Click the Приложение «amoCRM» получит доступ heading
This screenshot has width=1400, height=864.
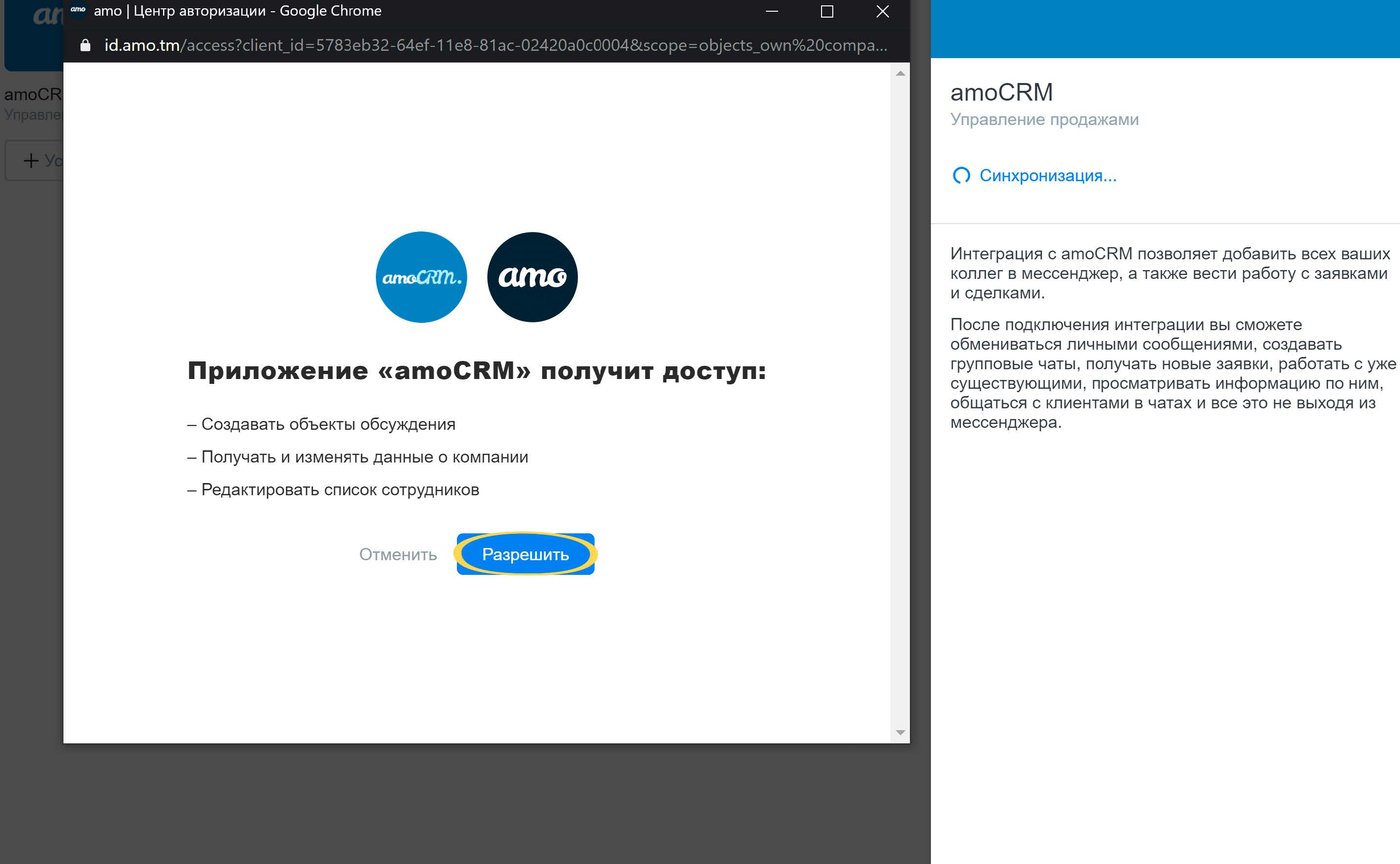477,371
